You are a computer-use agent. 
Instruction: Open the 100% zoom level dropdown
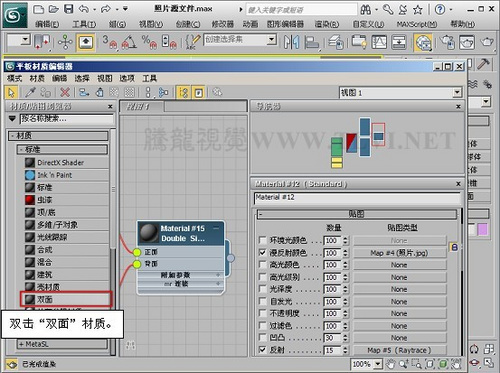point(378,364)
